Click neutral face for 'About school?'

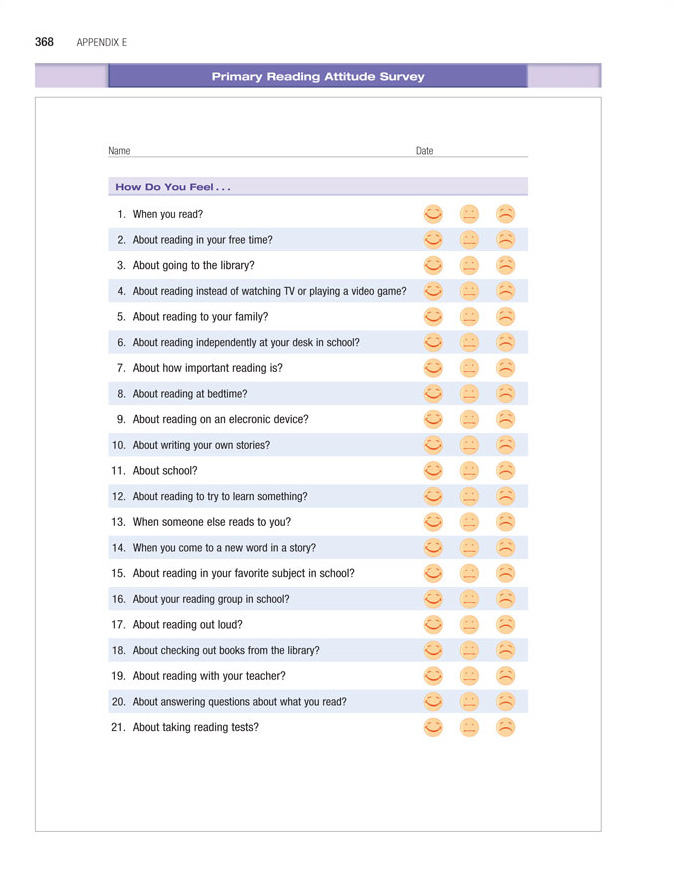[x=469, y=470]
